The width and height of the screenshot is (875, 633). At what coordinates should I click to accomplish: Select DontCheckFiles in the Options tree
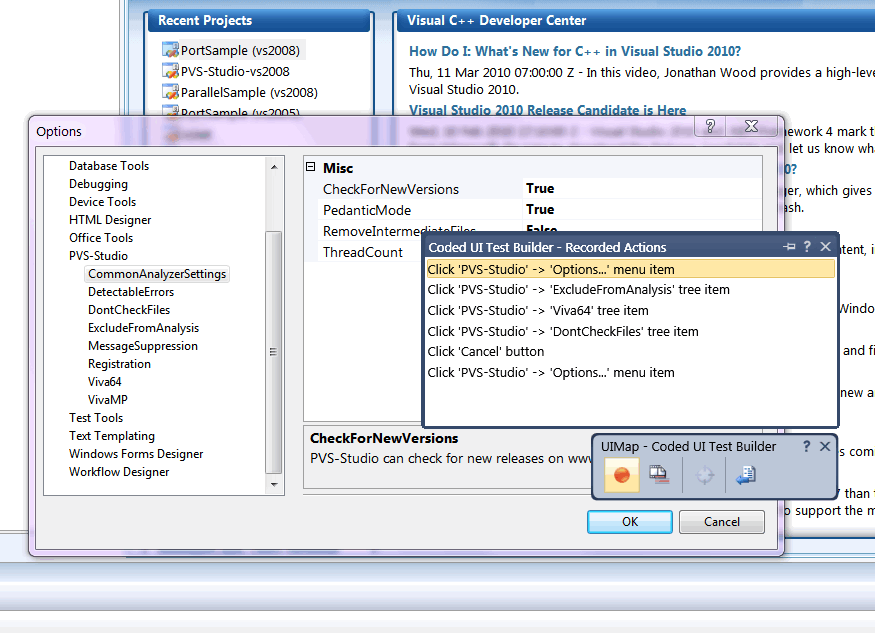click(x=129, y=309)
